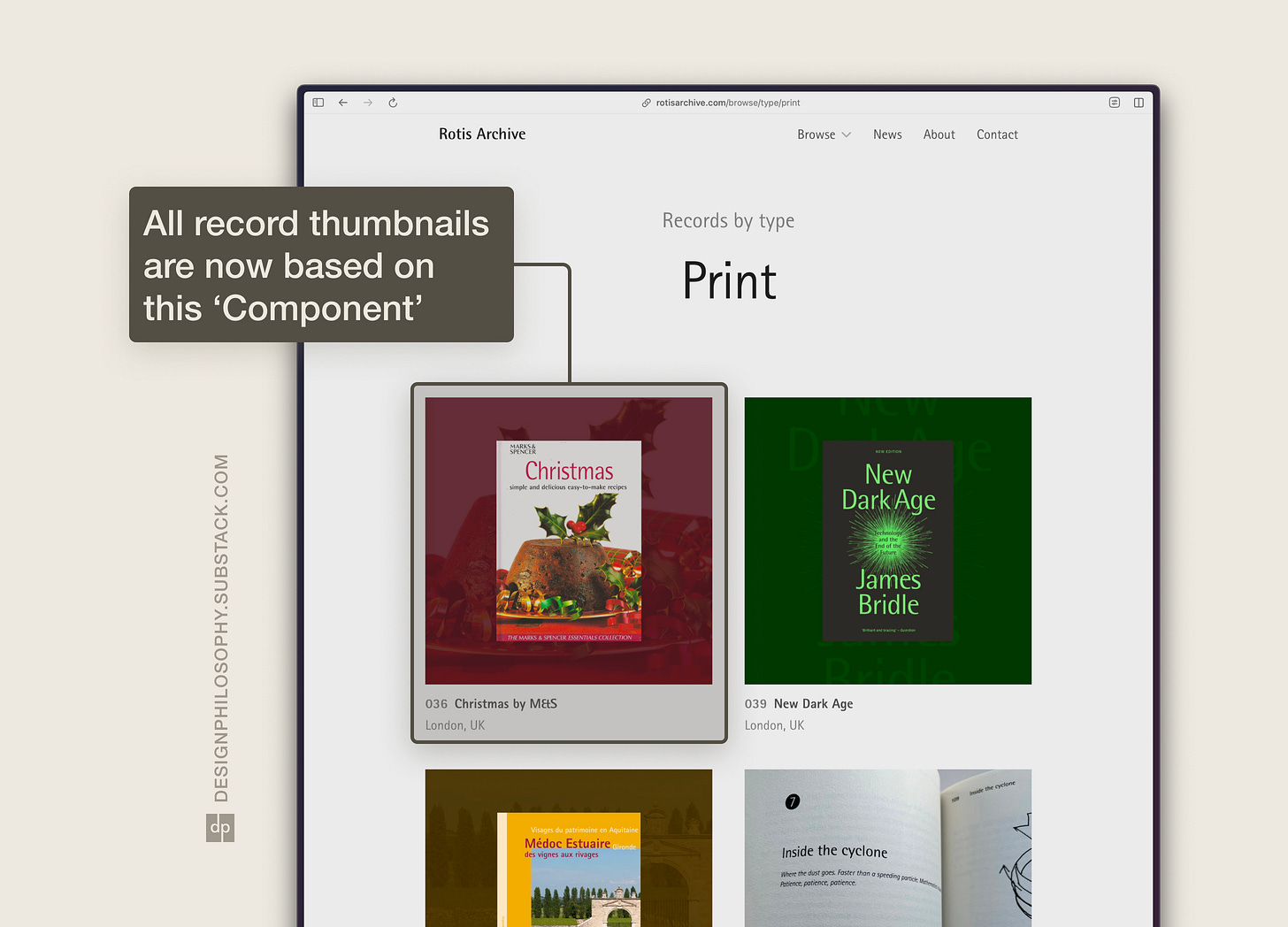This screenshot has height=927, width=1288.
Task: Open the reader view icon in the browser toolbar
Action: [x=1115, y=103]
